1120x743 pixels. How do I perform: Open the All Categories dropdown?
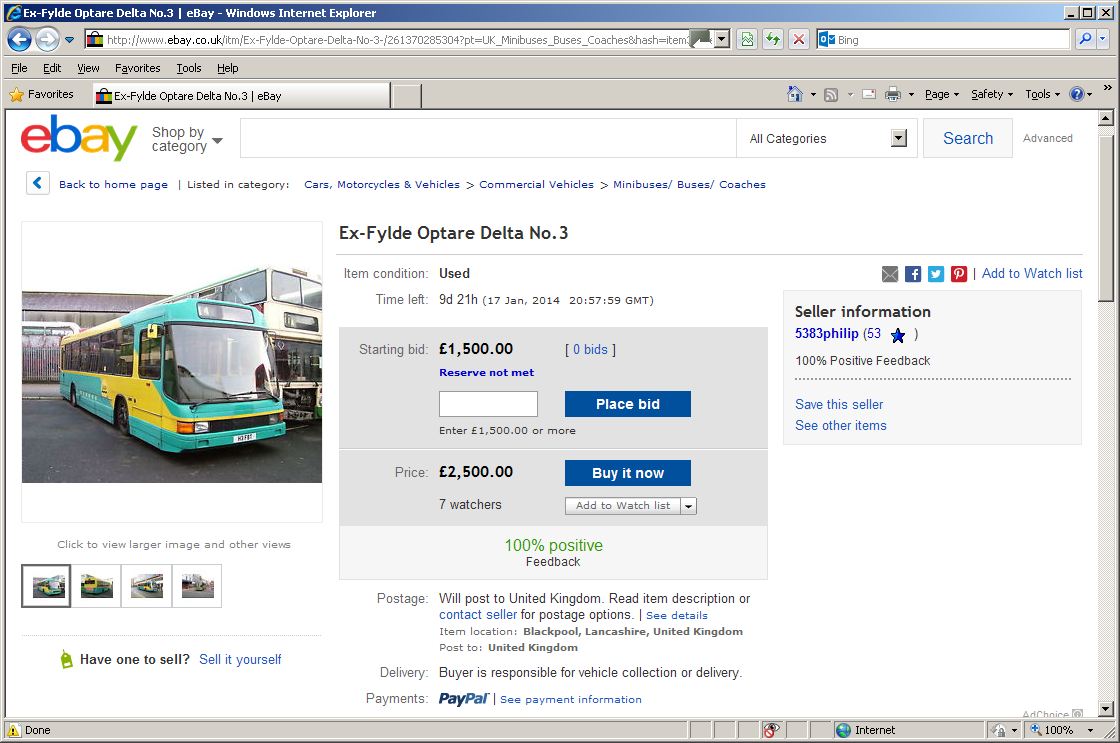coord(826,139)
